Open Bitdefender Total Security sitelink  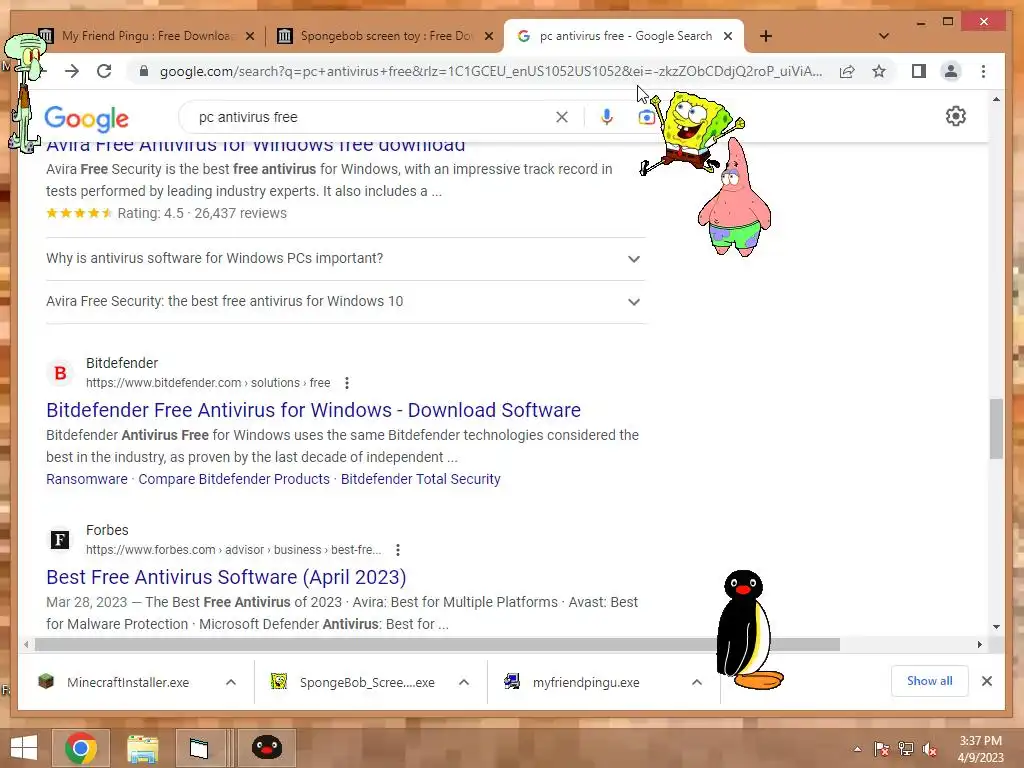click(421, 479)
